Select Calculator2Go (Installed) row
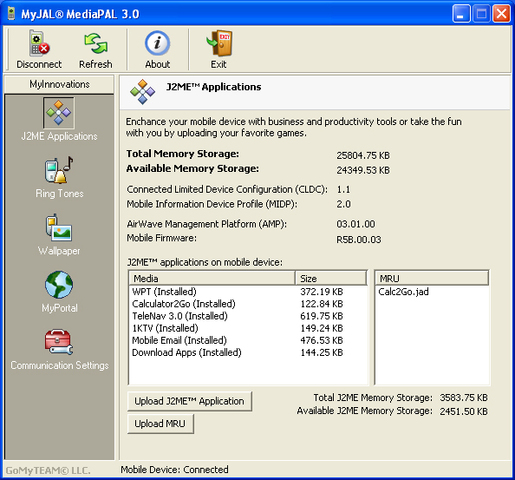Screen dimensions: 515x480 [248, 304]
